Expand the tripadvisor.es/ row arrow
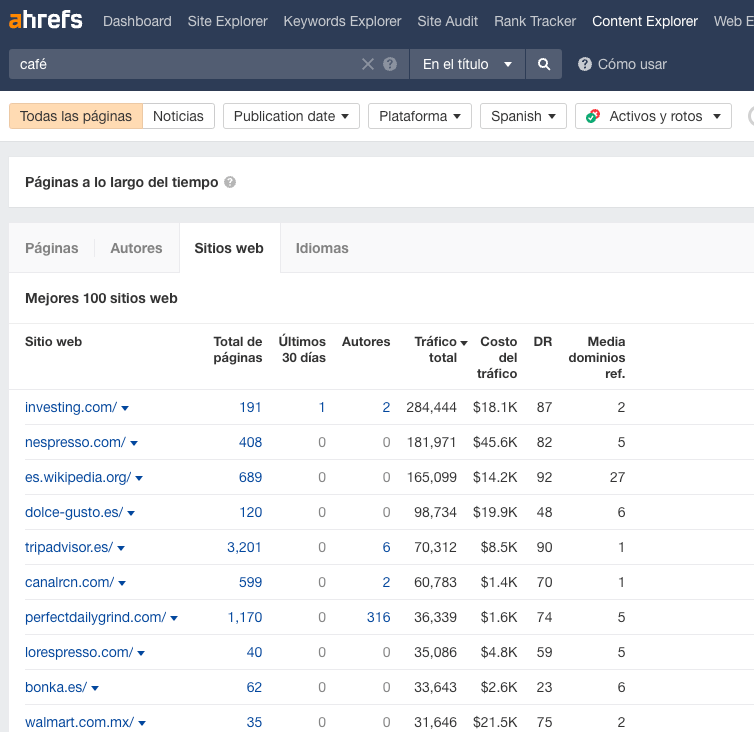The height and width of the screenshot is (732, 754). click(x=121, y=548)
